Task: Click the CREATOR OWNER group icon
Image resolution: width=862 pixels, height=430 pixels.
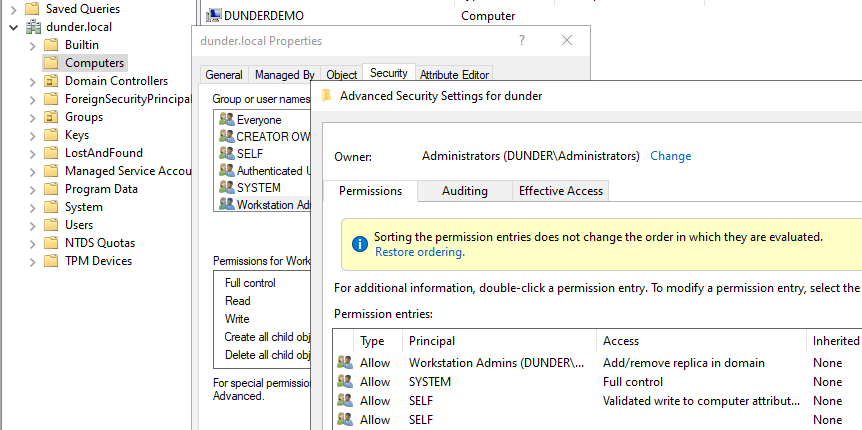Action: pyautogui.click(x=226, y=136)
